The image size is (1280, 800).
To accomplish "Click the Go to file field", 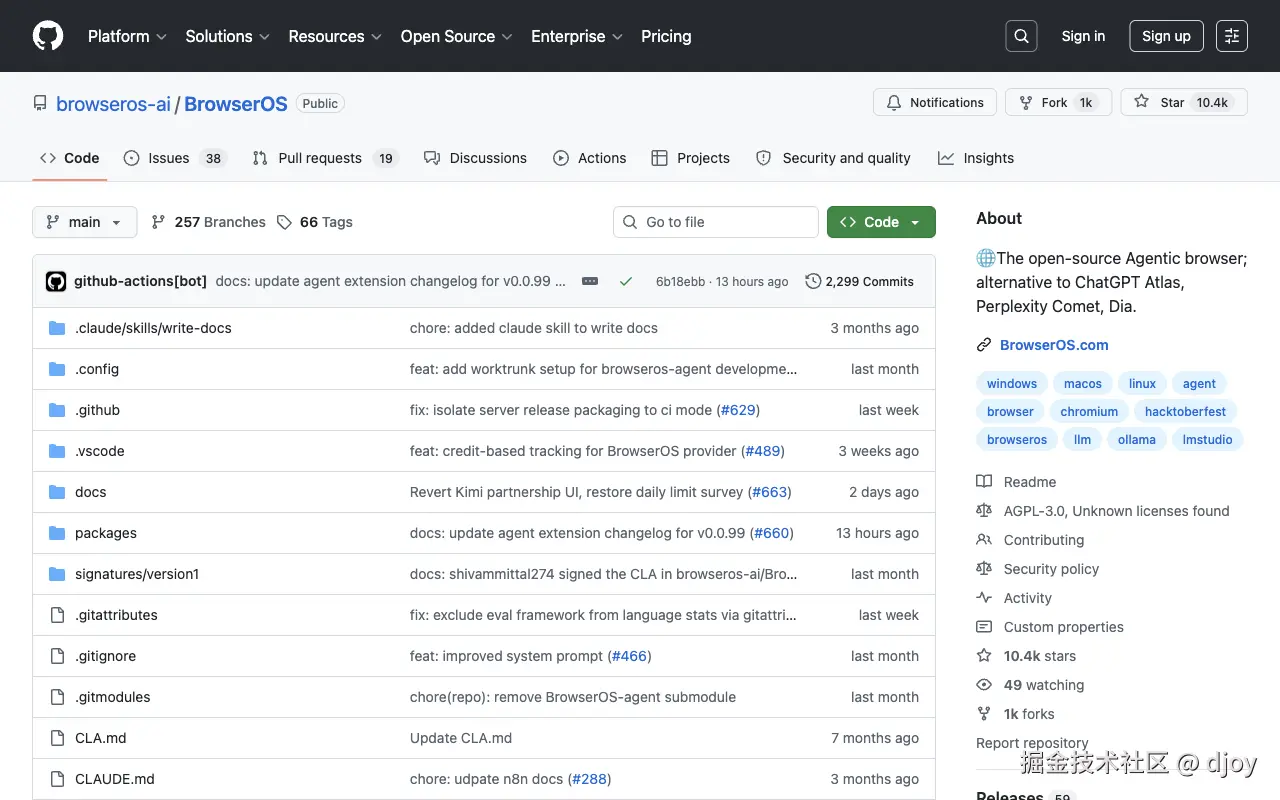I will 716,222.
